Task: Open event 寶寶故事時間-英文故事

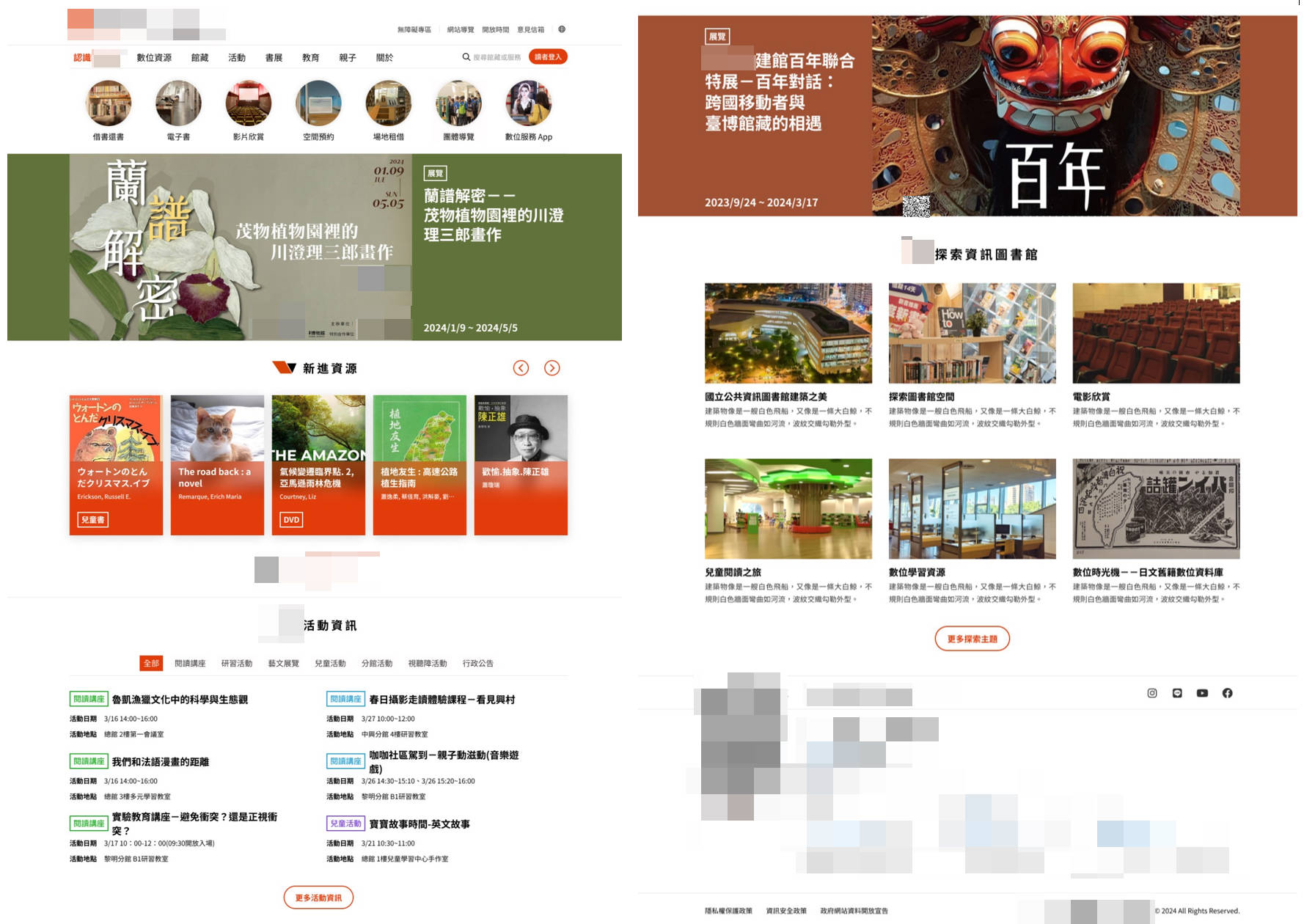Action: 420,824
